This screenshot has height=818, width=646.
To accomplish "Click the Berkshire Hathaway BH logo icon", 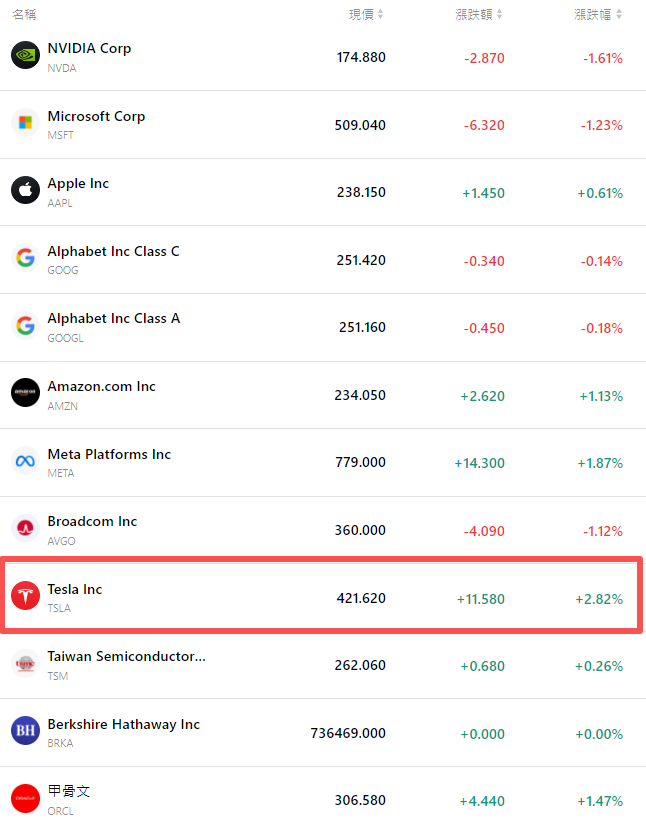I will click(x=25, y=731).
